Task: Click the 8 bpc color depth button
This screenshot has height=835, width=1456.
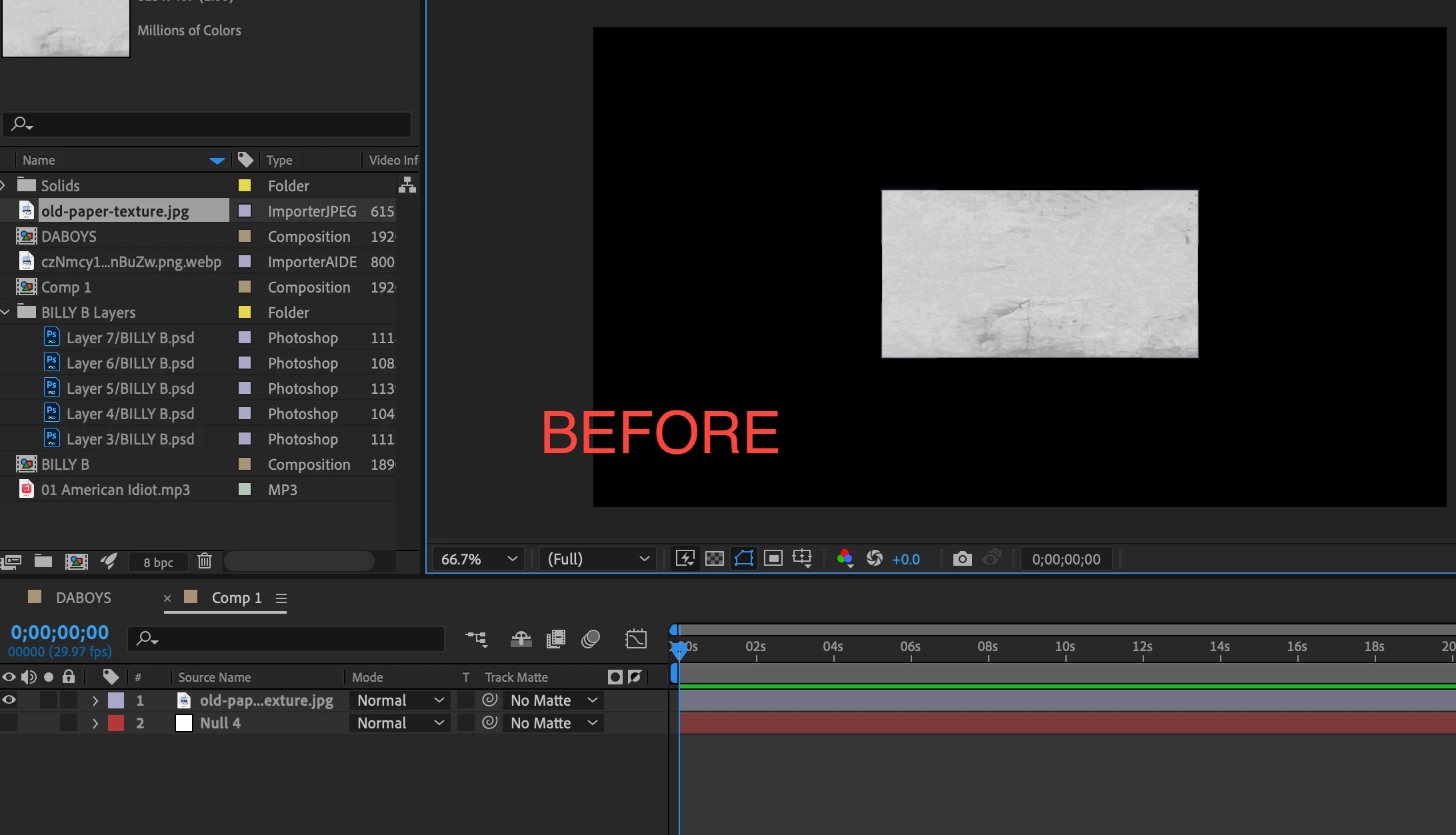Action: click(x=158, y=562)
